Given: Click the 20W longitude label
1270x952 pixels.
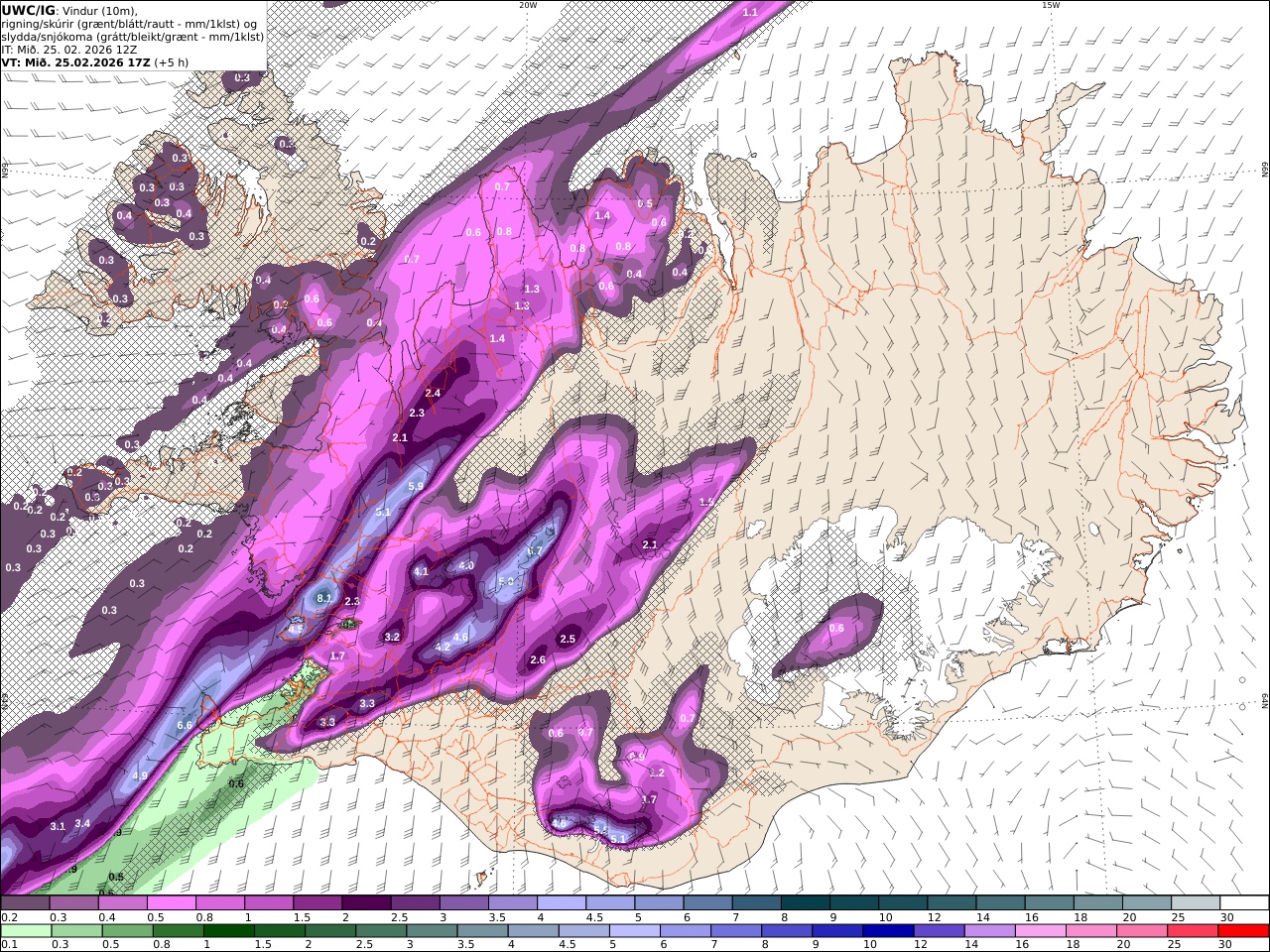Looking at the screenshot, I should [x=528, y=5].
